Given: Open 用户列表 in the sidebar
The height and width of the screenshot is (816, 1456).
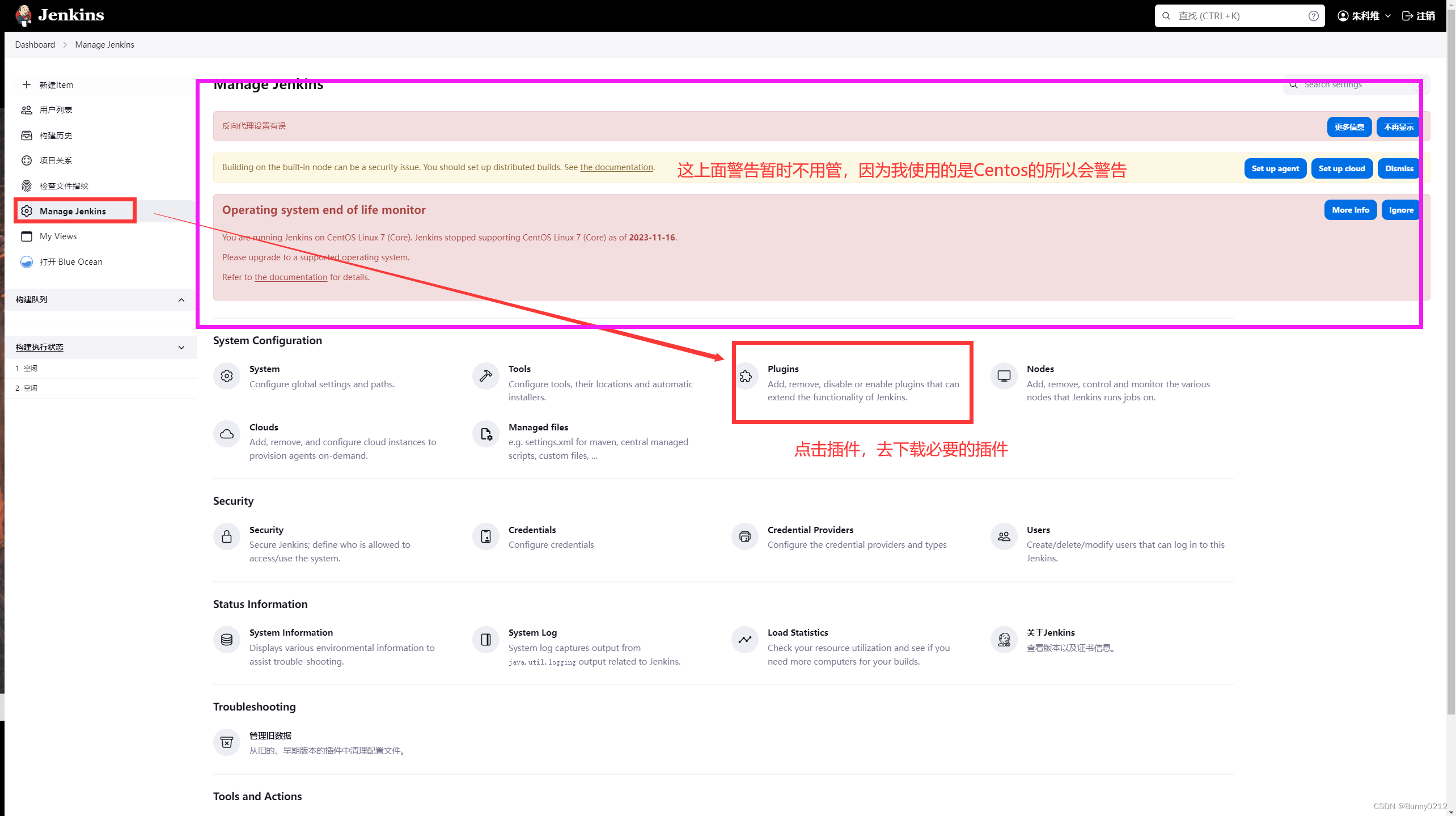Looking at the screenshot, I should [105, 110].
